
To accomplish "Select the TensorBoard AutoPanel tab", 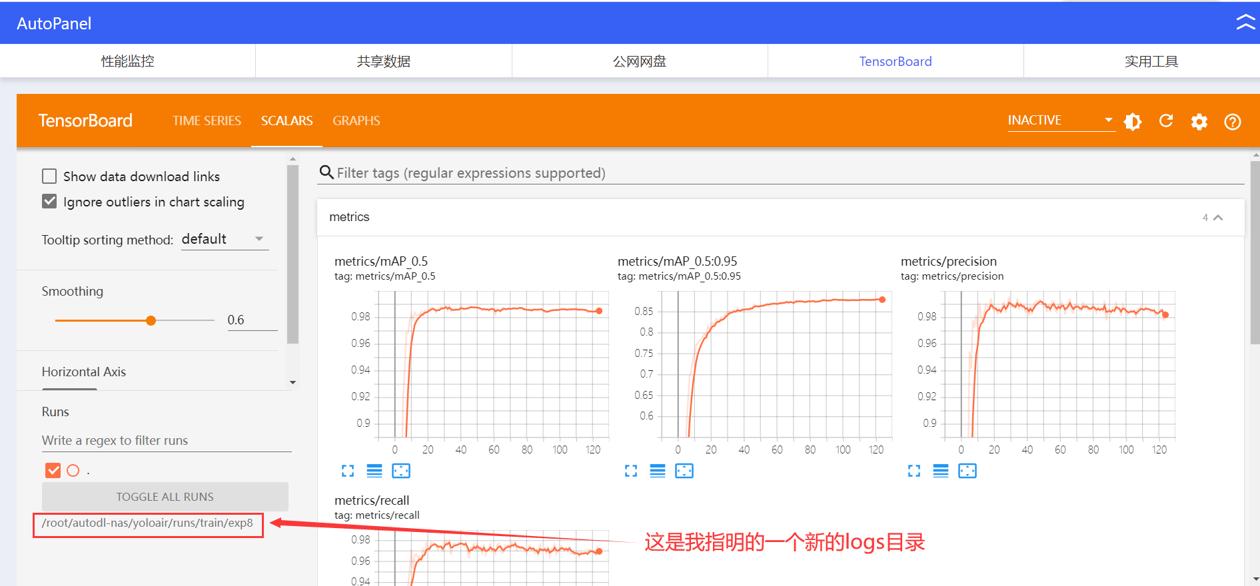I will pos(896,61).
